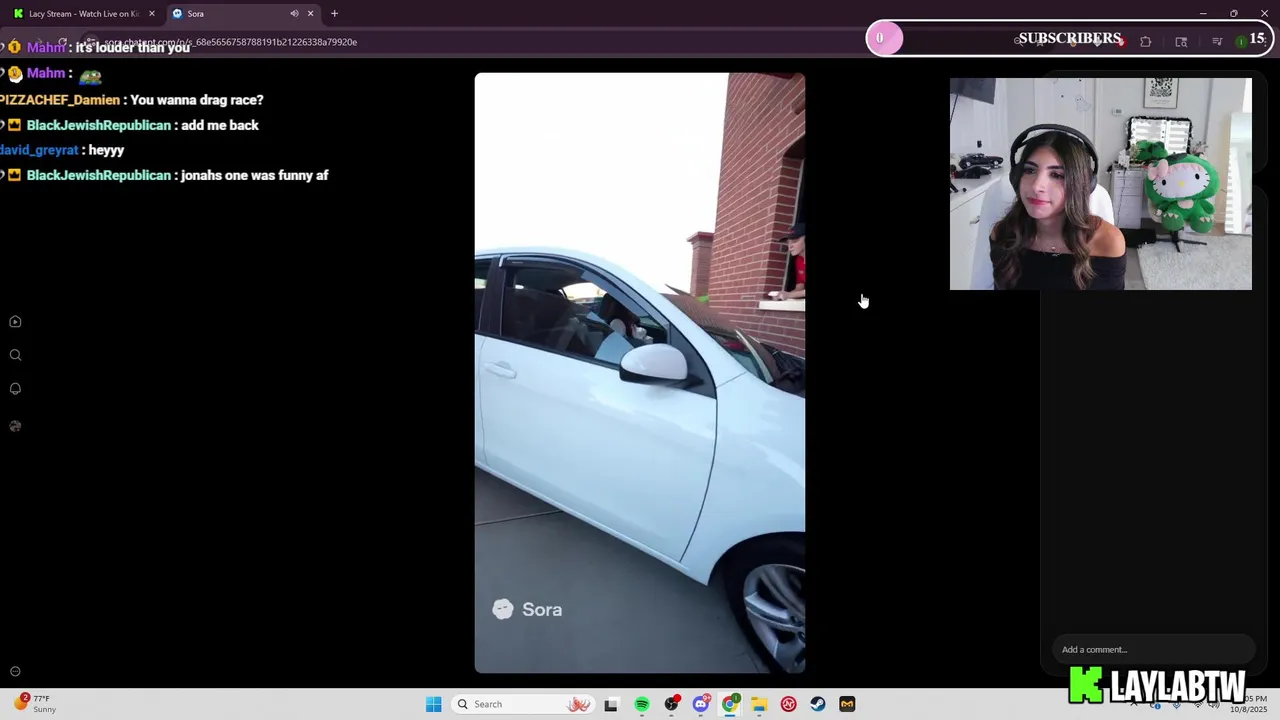
Task: Switch to the Lacy Stream Kick tab
Action: [84, 14]
